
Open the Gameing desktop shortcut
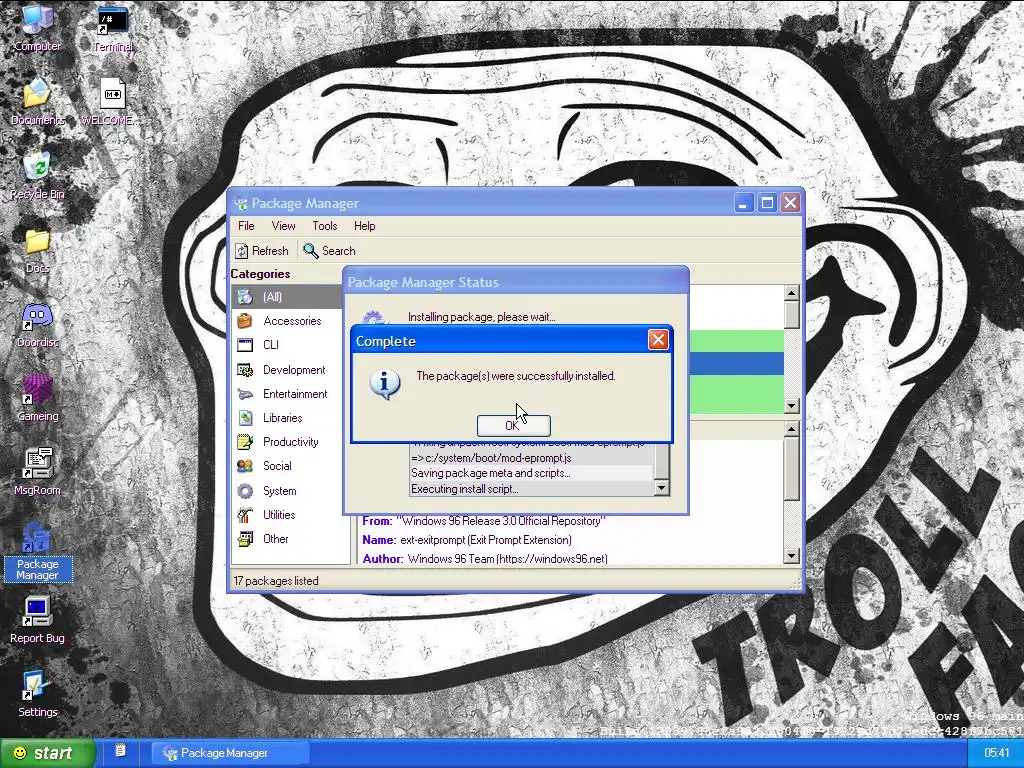click(37, 398)
